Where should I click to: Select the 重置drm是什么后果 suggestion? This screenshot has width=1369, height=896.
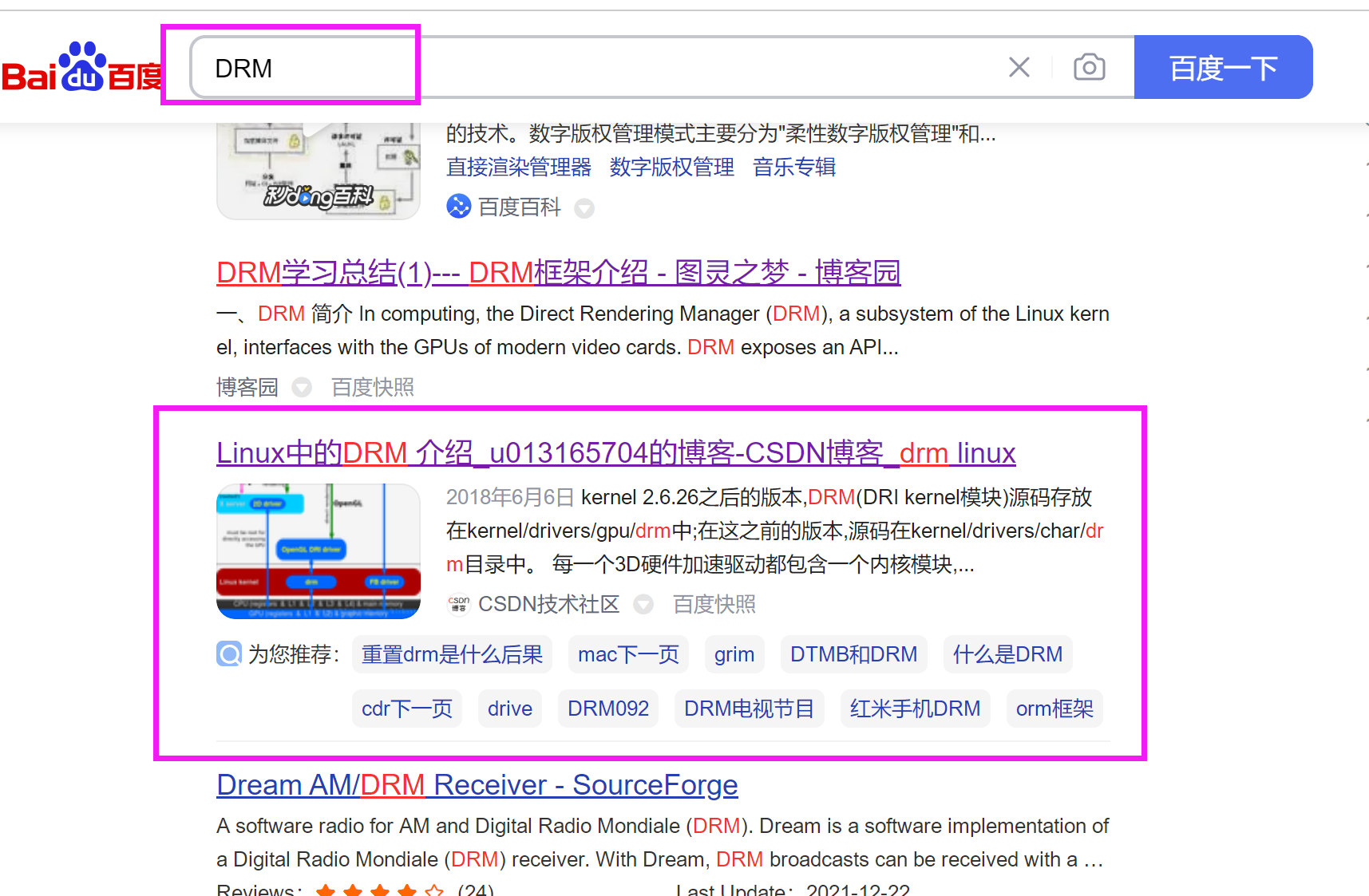[452, 654]
